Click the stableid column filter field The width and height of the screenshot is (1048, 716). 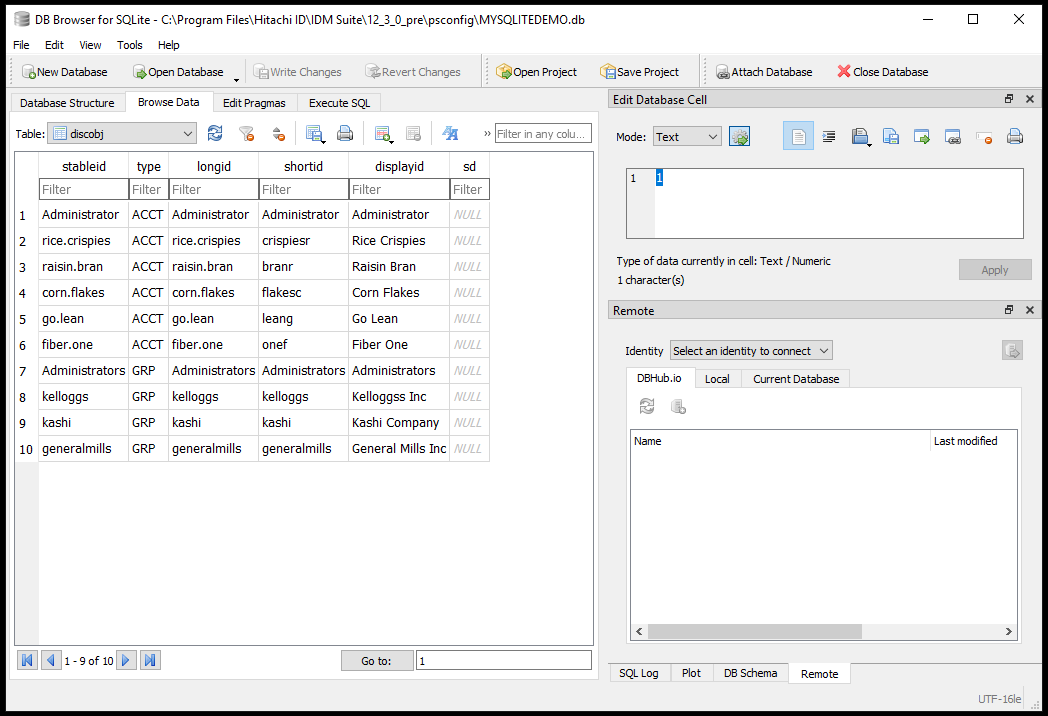(83, 189)
